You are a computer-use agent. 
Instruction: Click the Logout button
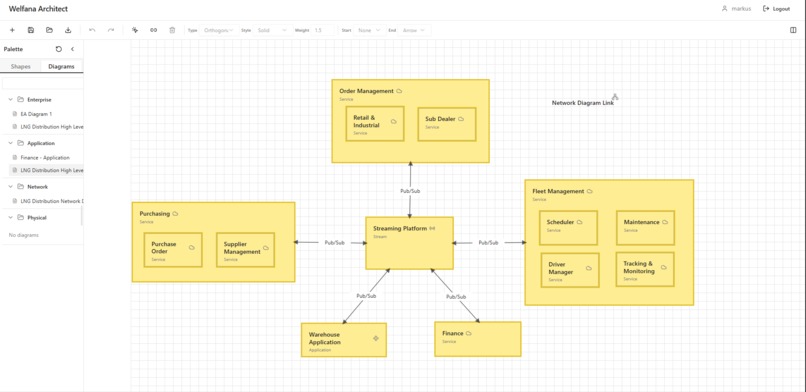(x=776, y=9)
